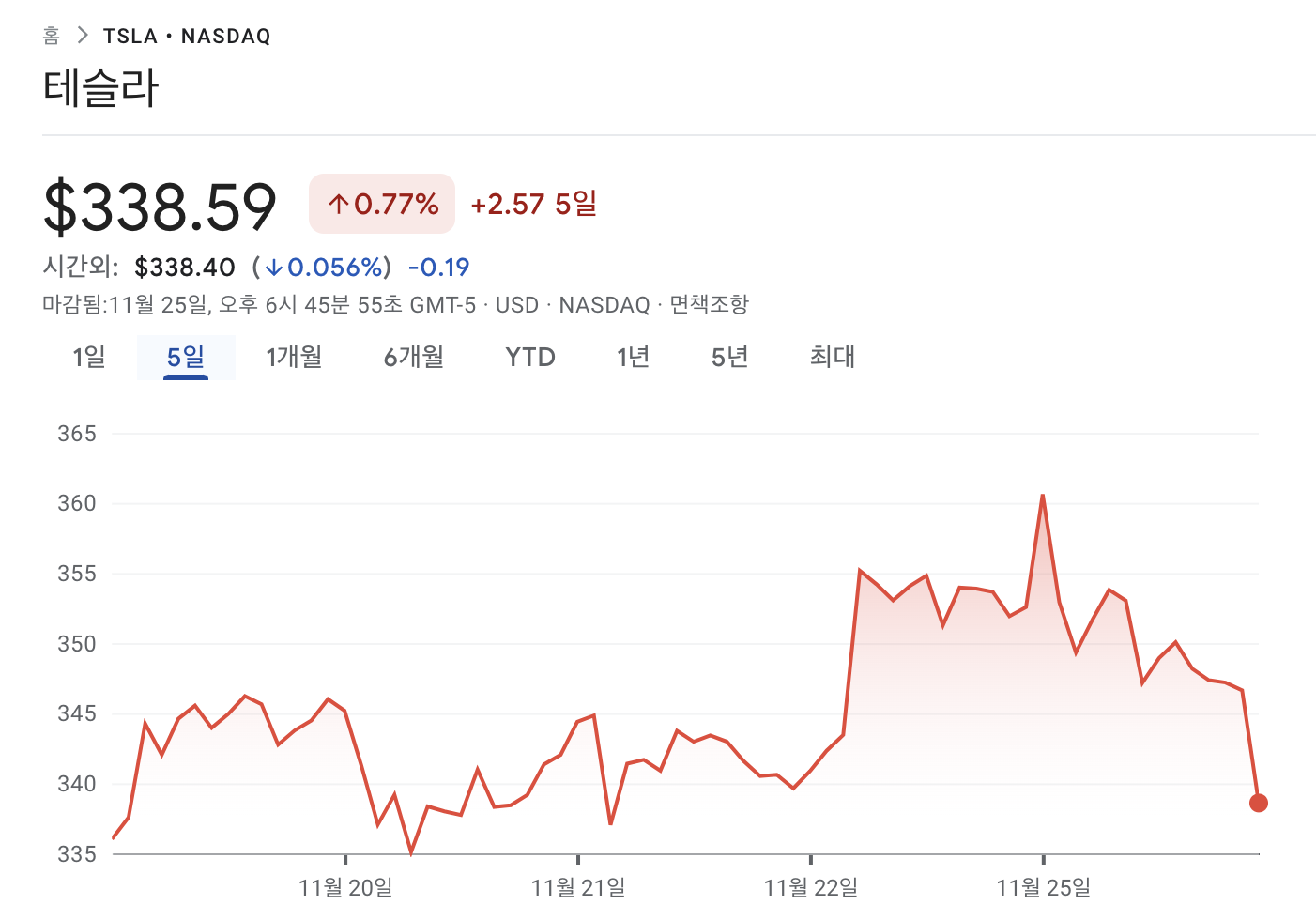Open the 면책조항 disclaimer link

(x=709, y=305)
